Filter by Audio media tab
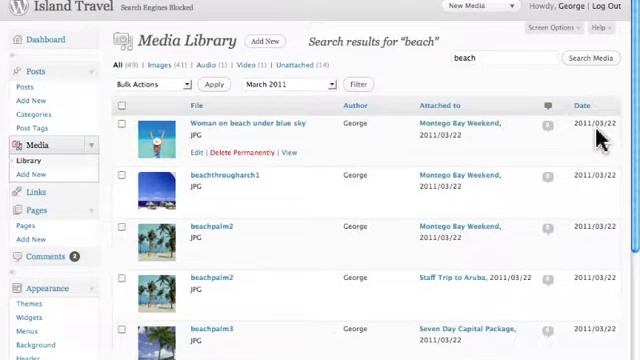This screenshot has height=360, width=640. point(206,65)
